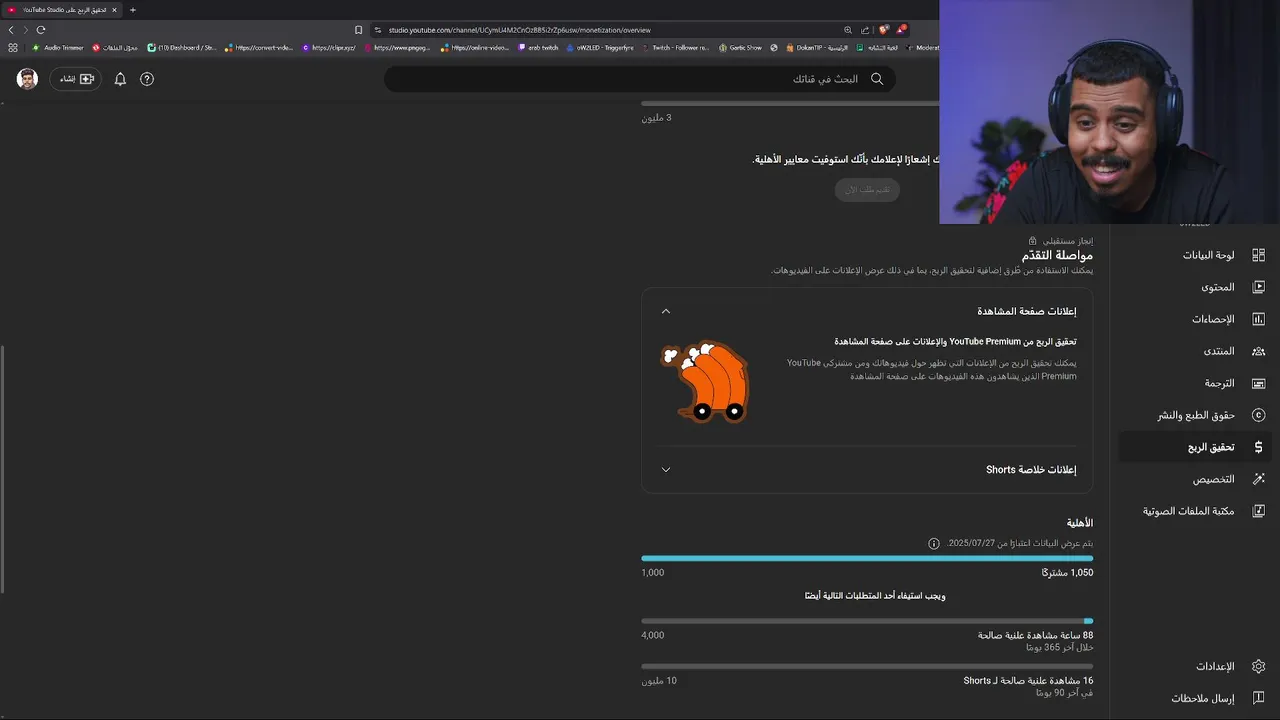The width and height of the screenshot is (1280, 720).
Task: Click the browser forward arrow
Action: pyautogui.click(x=26, y=30)
